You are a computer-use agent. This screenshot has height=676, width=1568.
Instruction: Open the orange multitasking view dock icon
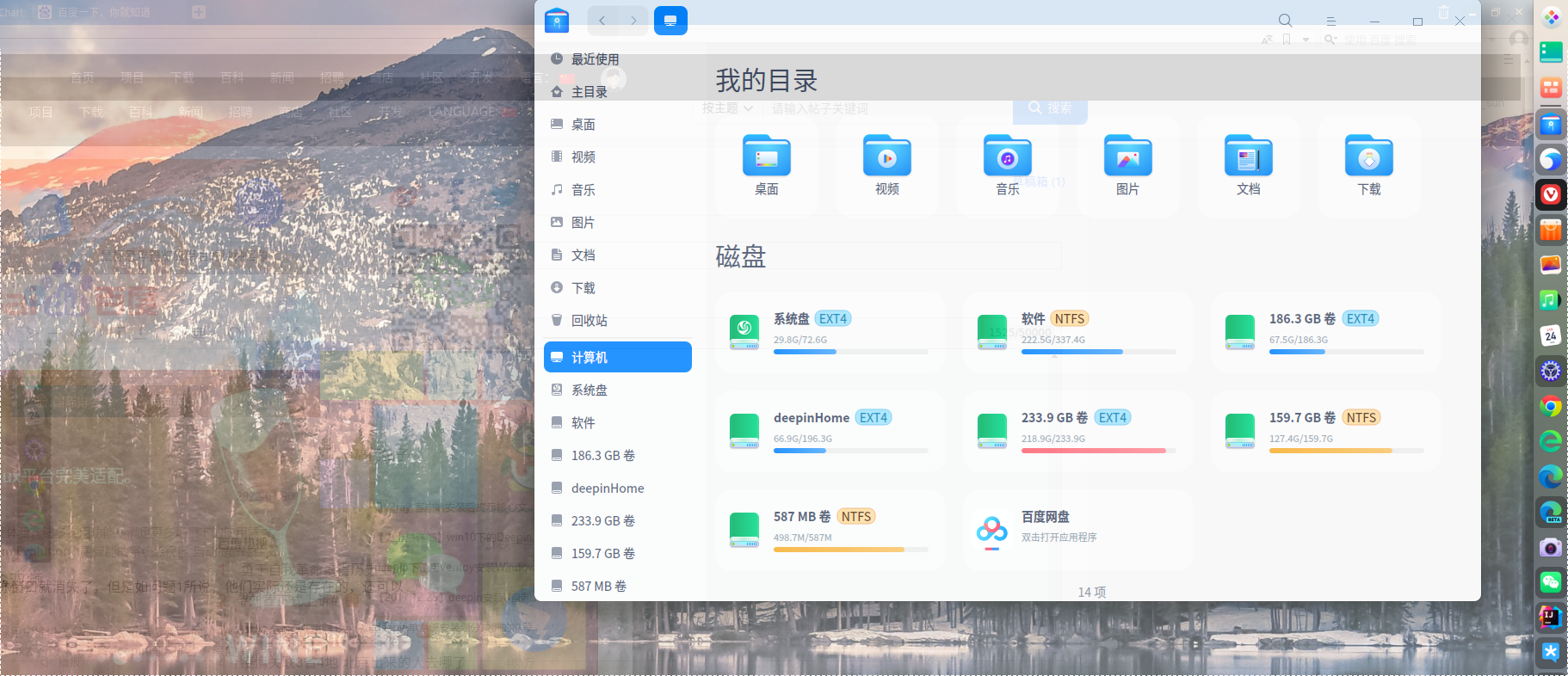[x=1551, y=88]
